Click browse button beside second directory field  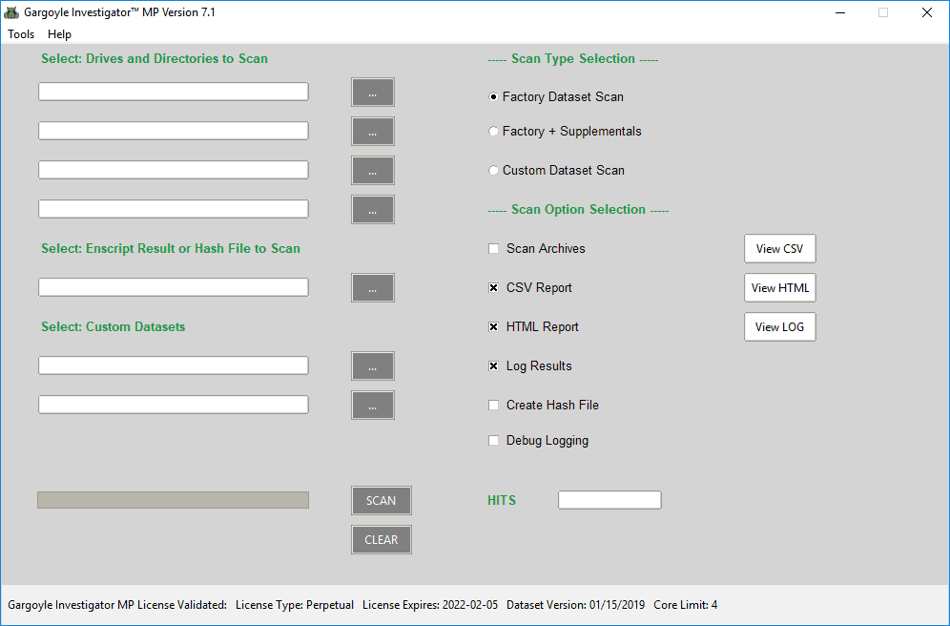pos(373,131)
